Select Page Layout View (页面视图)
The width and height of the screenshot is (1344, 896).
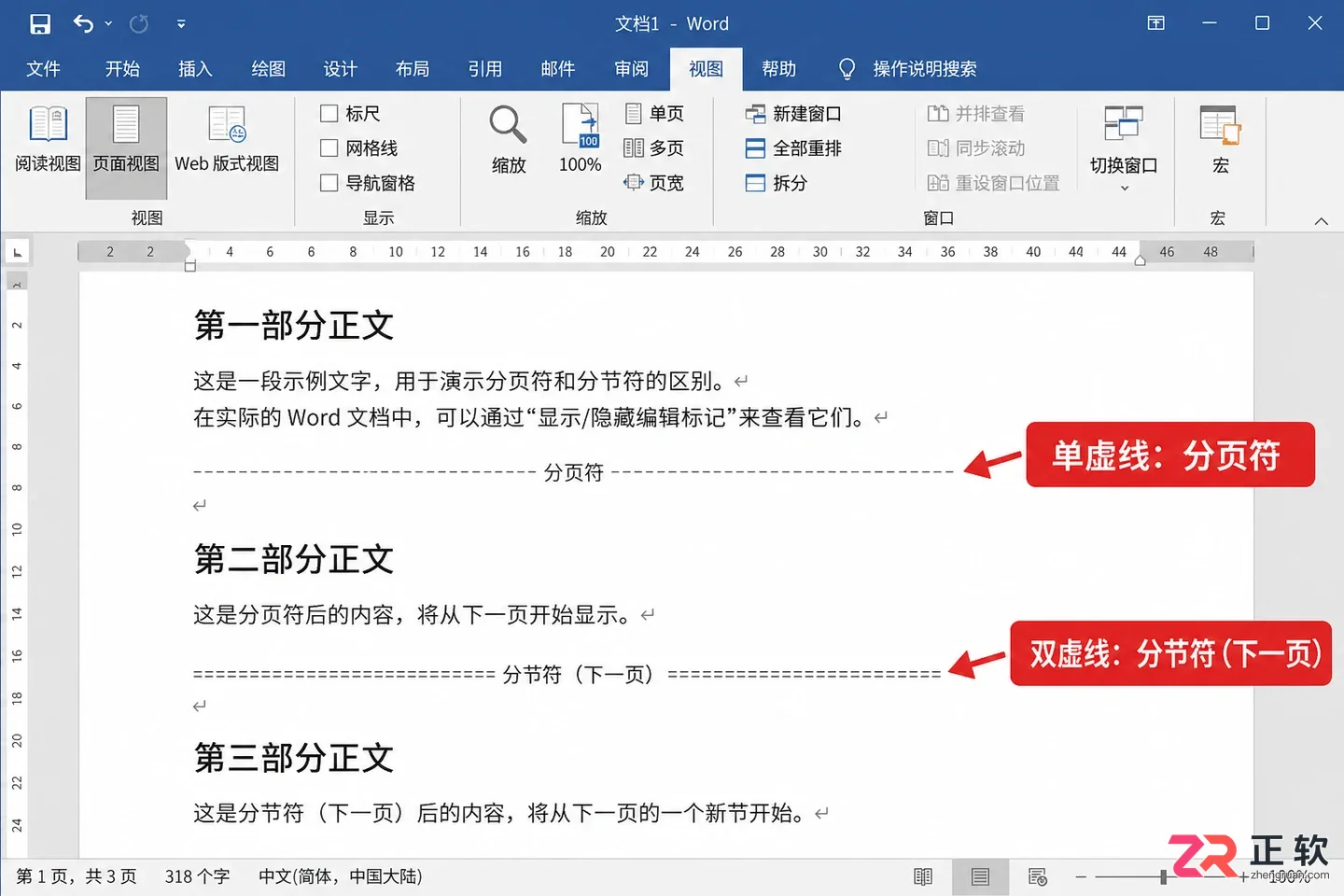click(126, 148)
